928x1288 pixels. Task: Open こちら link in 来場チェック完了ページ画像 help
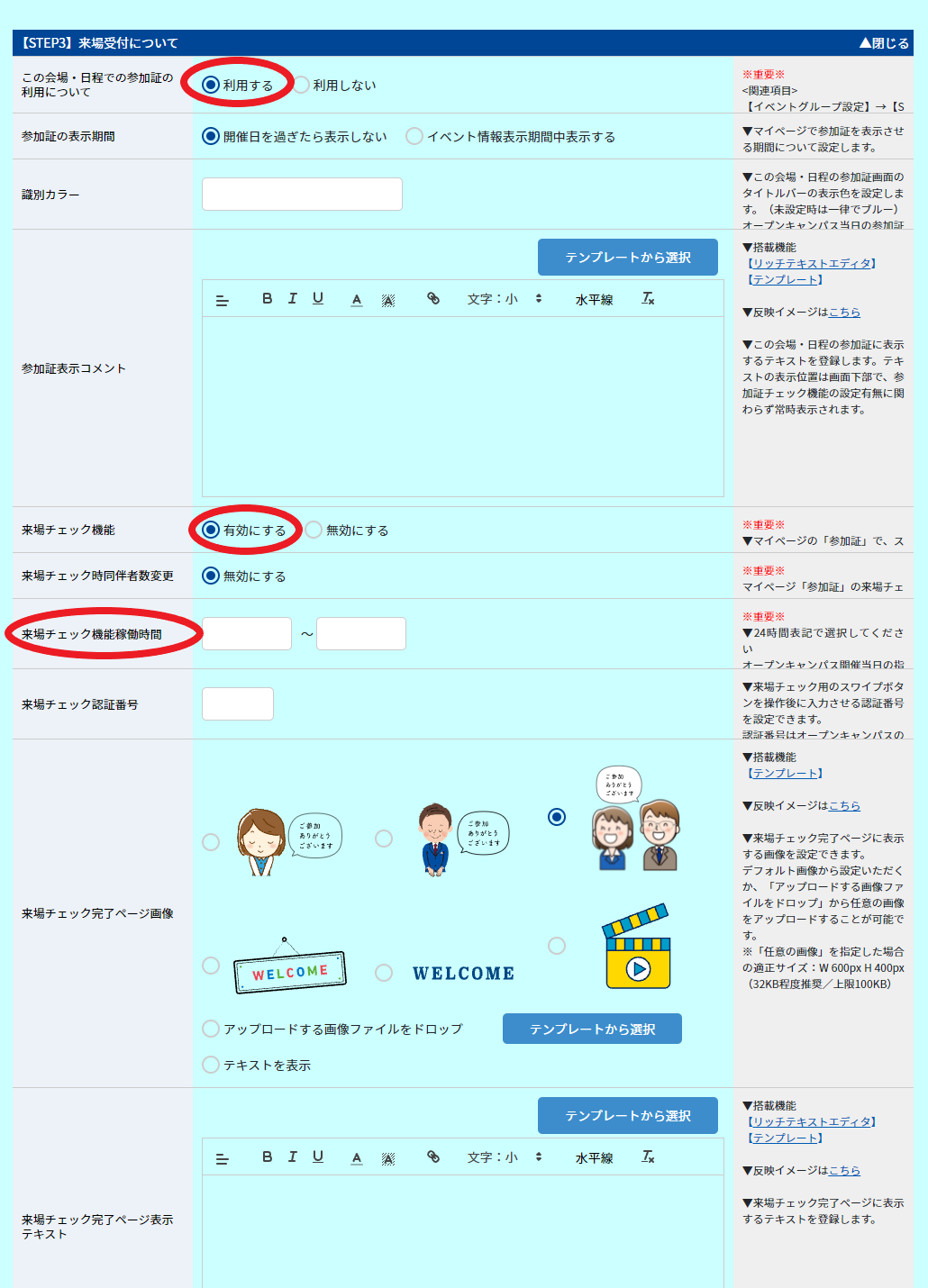tap(844, 806)
